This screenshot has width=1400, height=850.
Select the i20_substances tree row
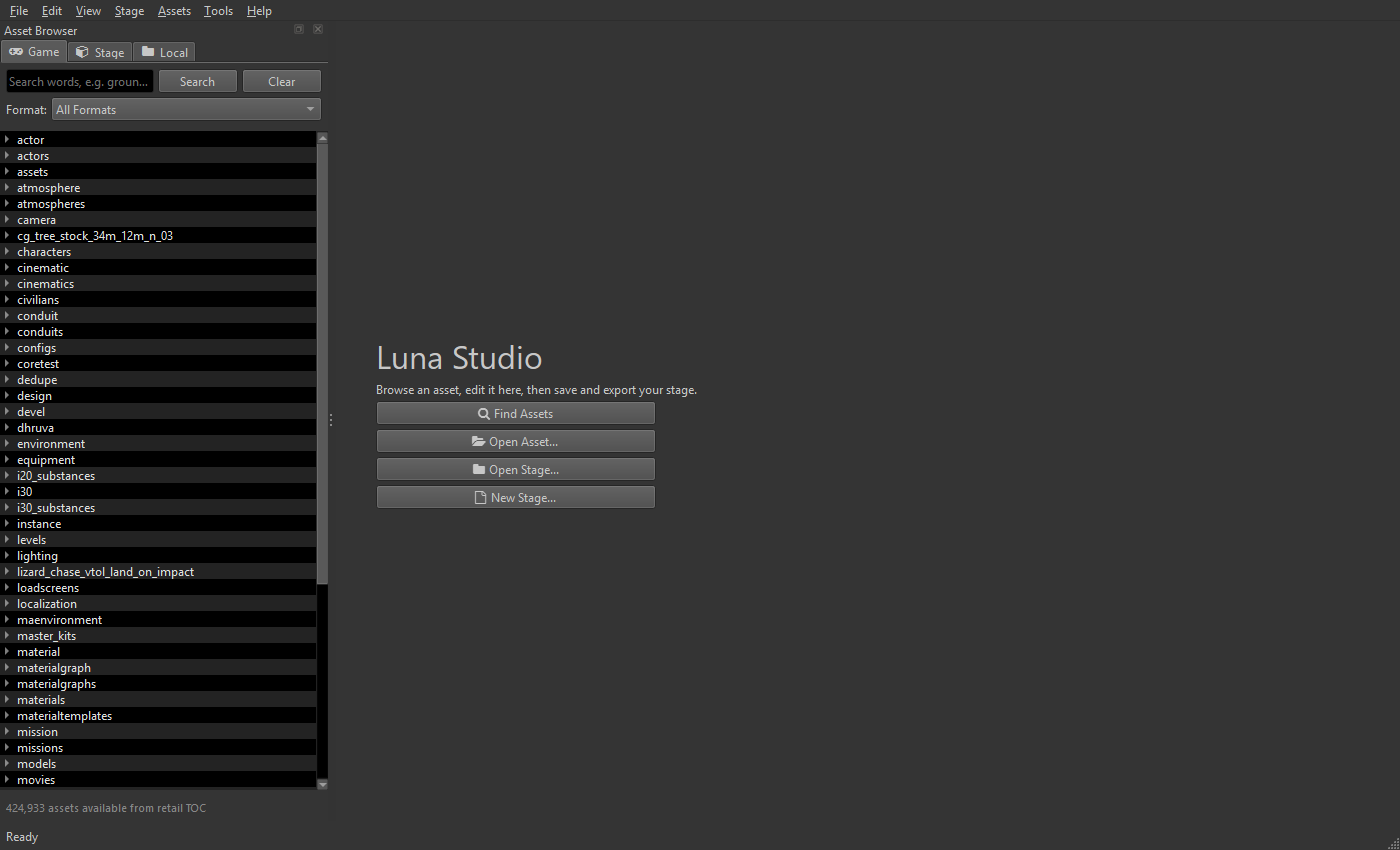(x=158, y=476)
